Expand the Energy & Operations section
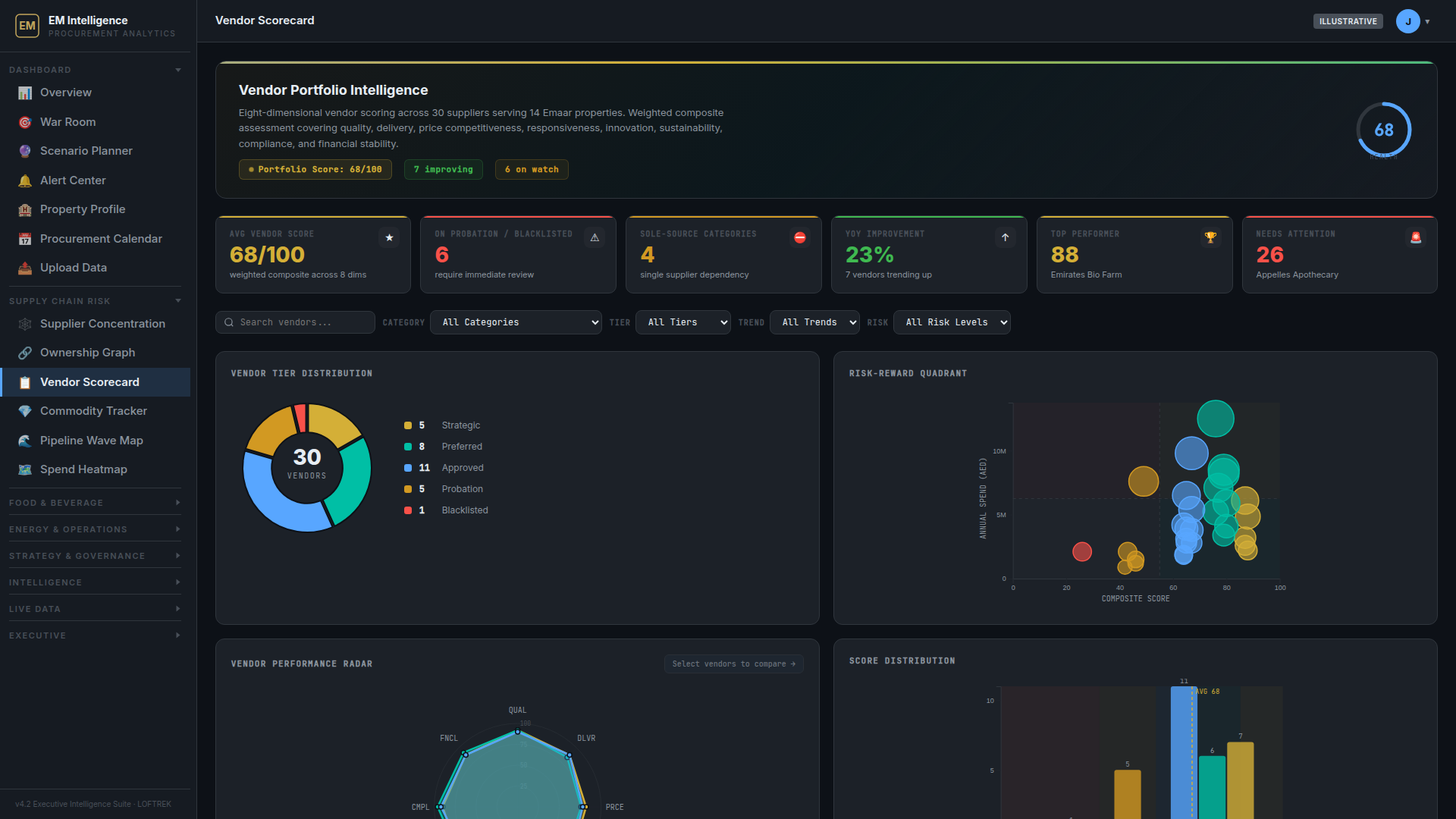1456x819 pixels. pos(95,529)
